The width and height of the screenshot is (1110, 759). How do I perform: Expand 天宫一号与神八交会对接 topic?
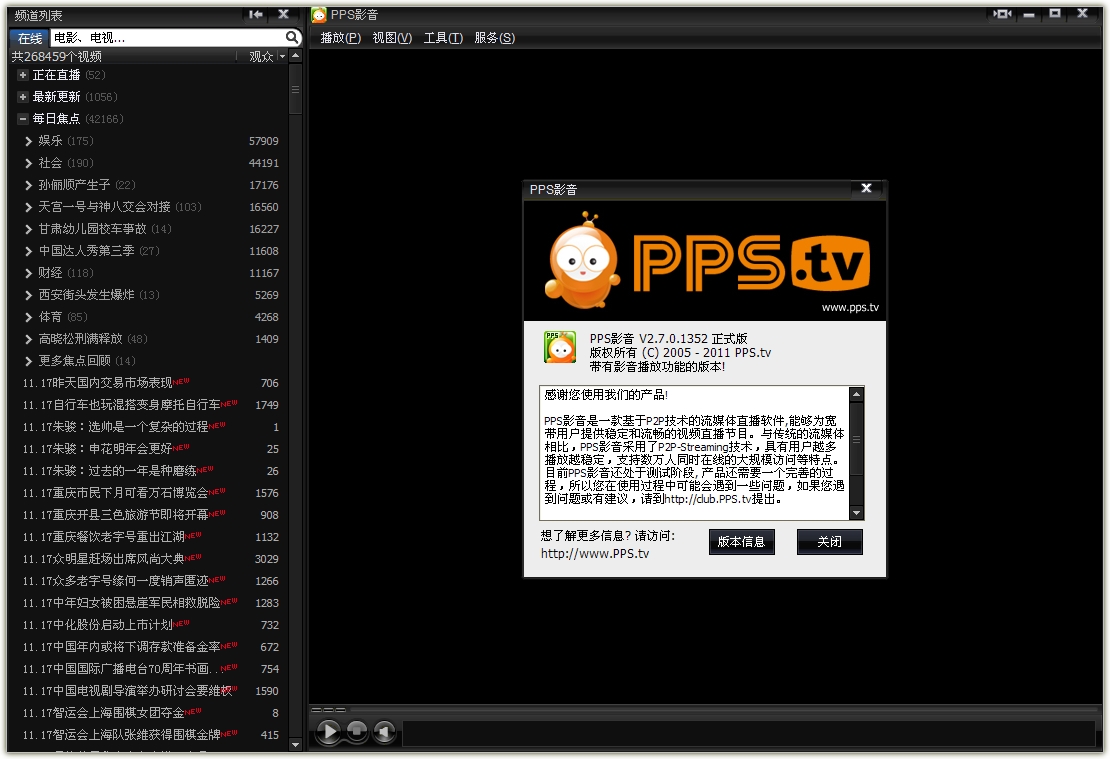tap(28, 207)
